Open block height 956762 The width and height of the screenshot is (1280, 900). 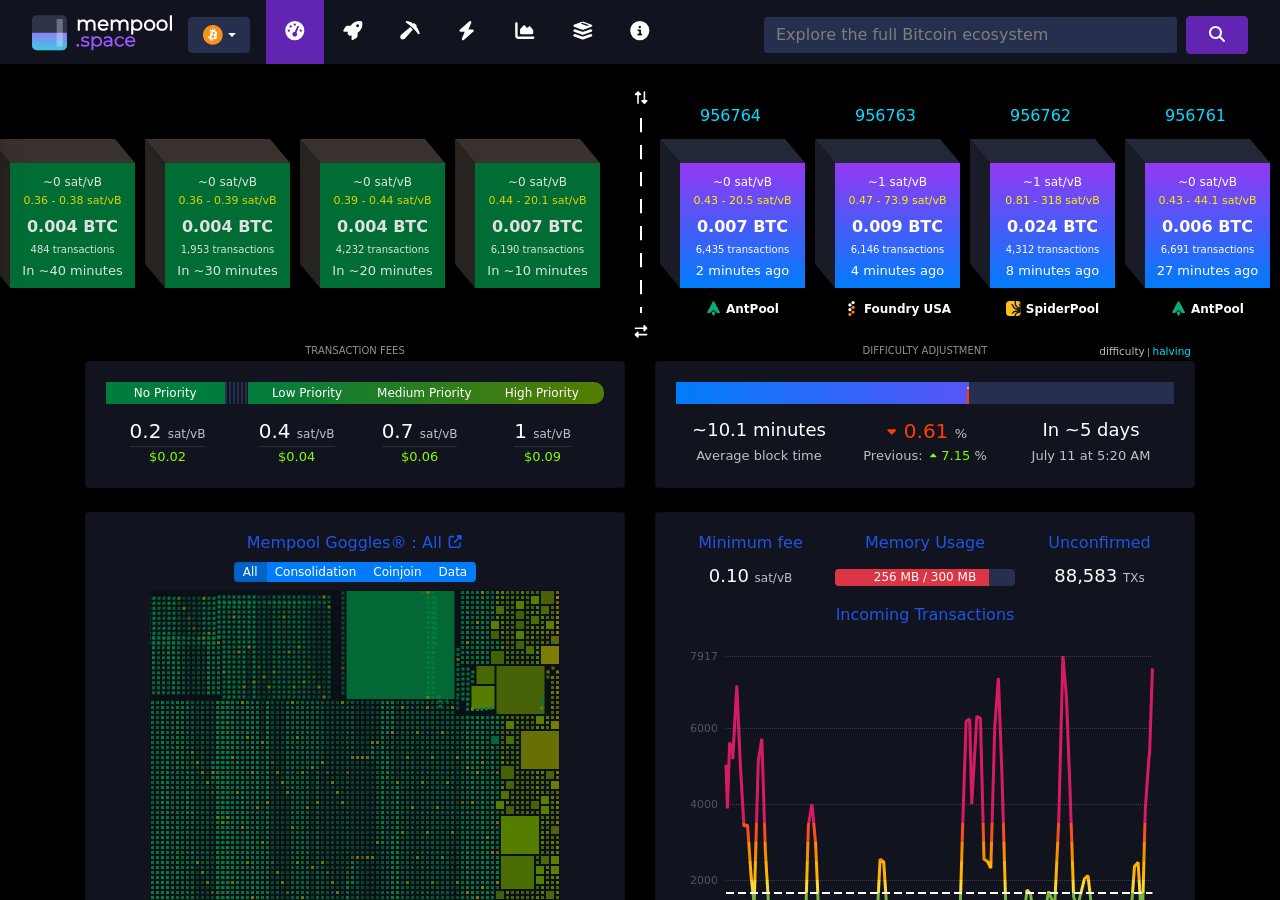pos(1040,115)
